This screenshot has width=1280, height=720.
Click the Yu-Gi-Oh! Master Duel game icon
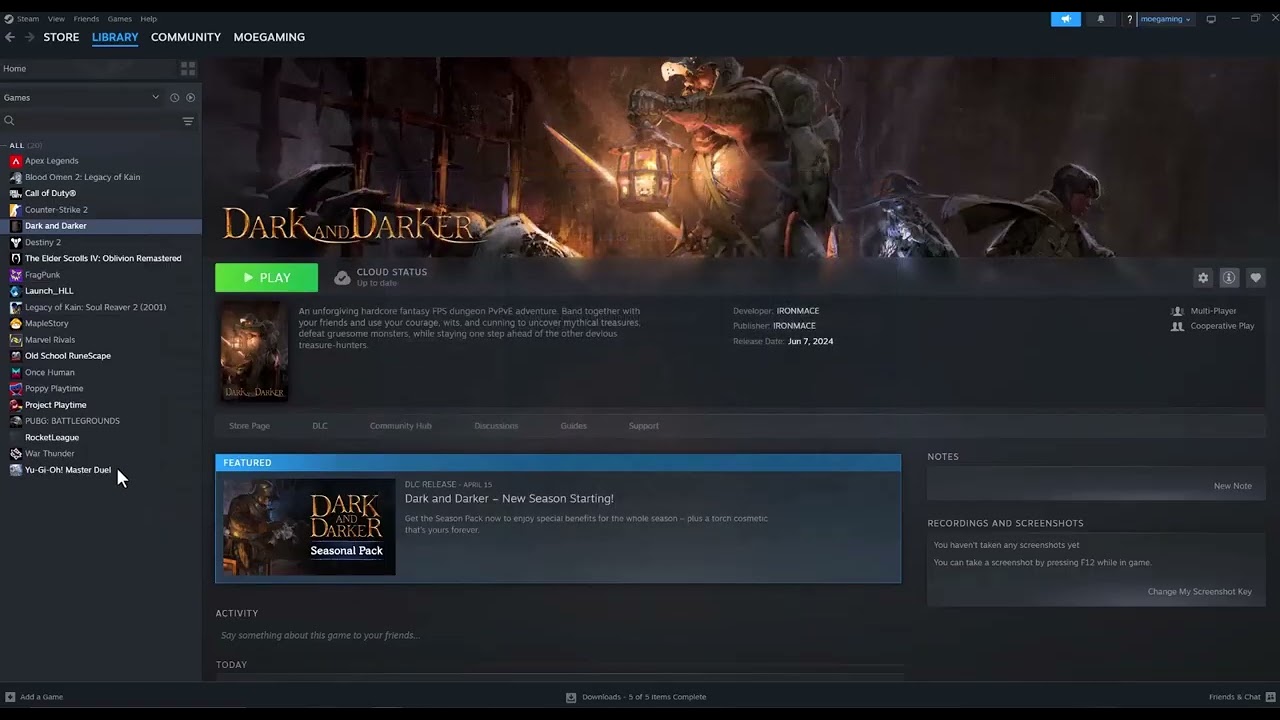tap(16, 470)
